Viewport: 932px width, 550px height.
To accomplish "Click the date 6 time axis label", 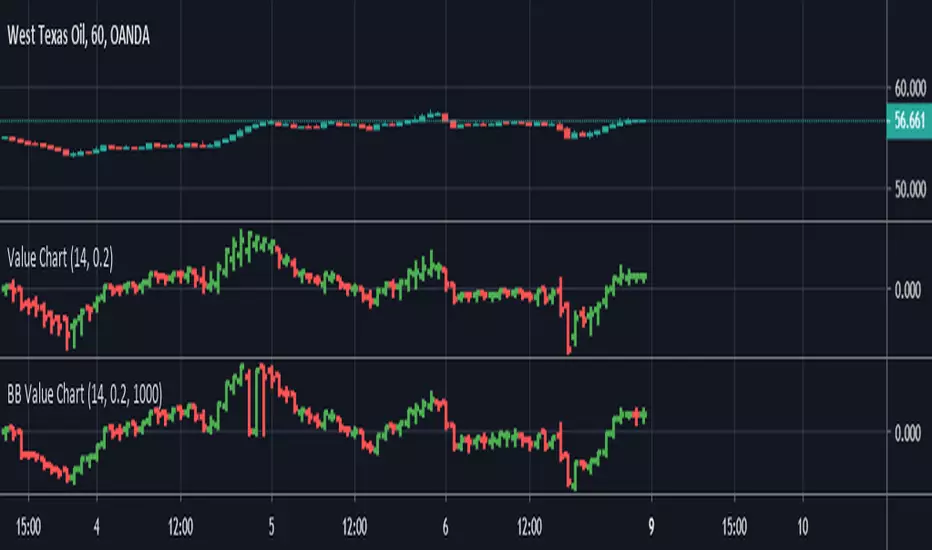I will click(445, 527).
